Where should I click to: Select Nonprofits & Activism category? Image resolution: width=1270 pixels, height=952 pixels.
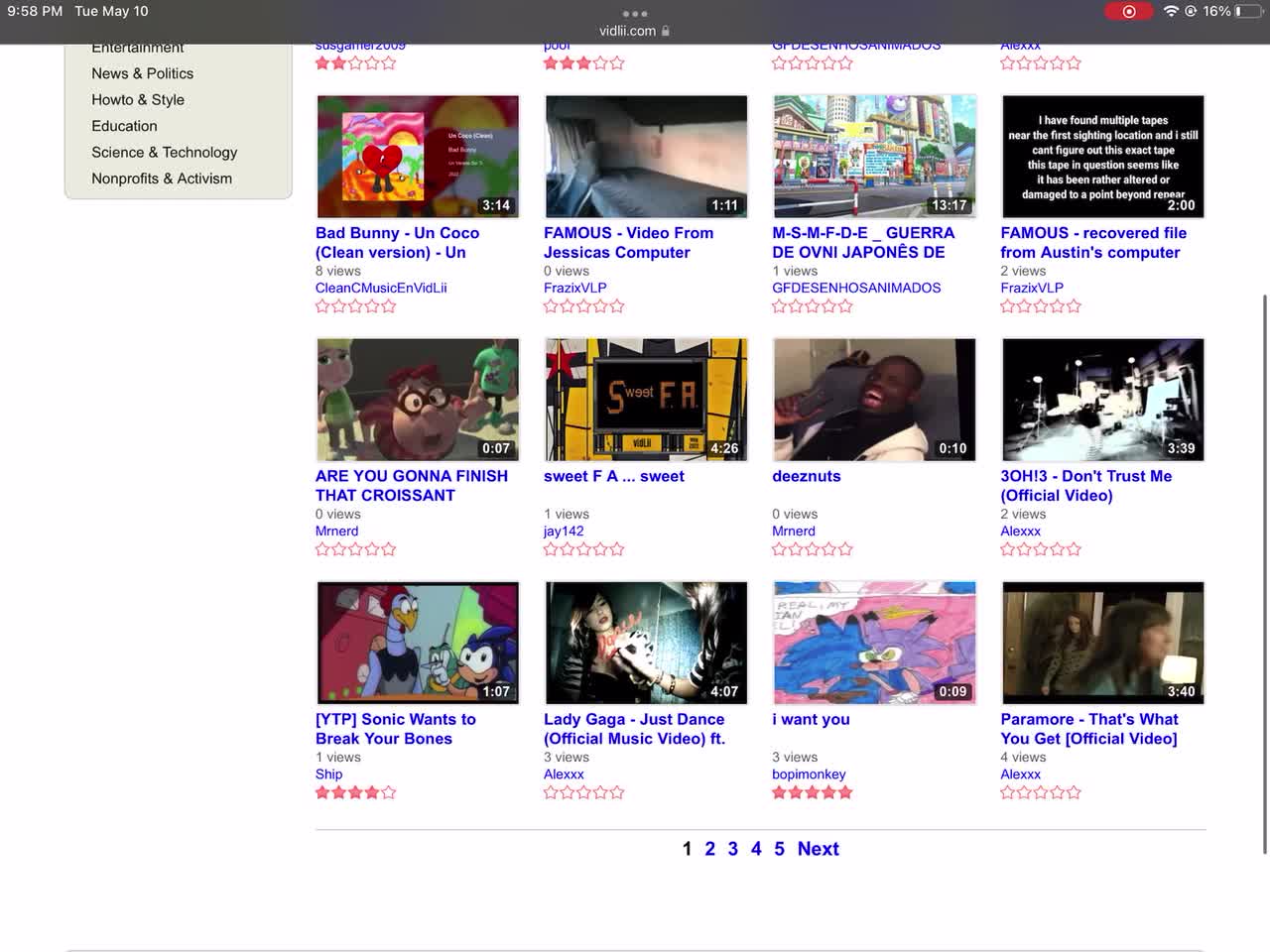click(x=162, y=178)
